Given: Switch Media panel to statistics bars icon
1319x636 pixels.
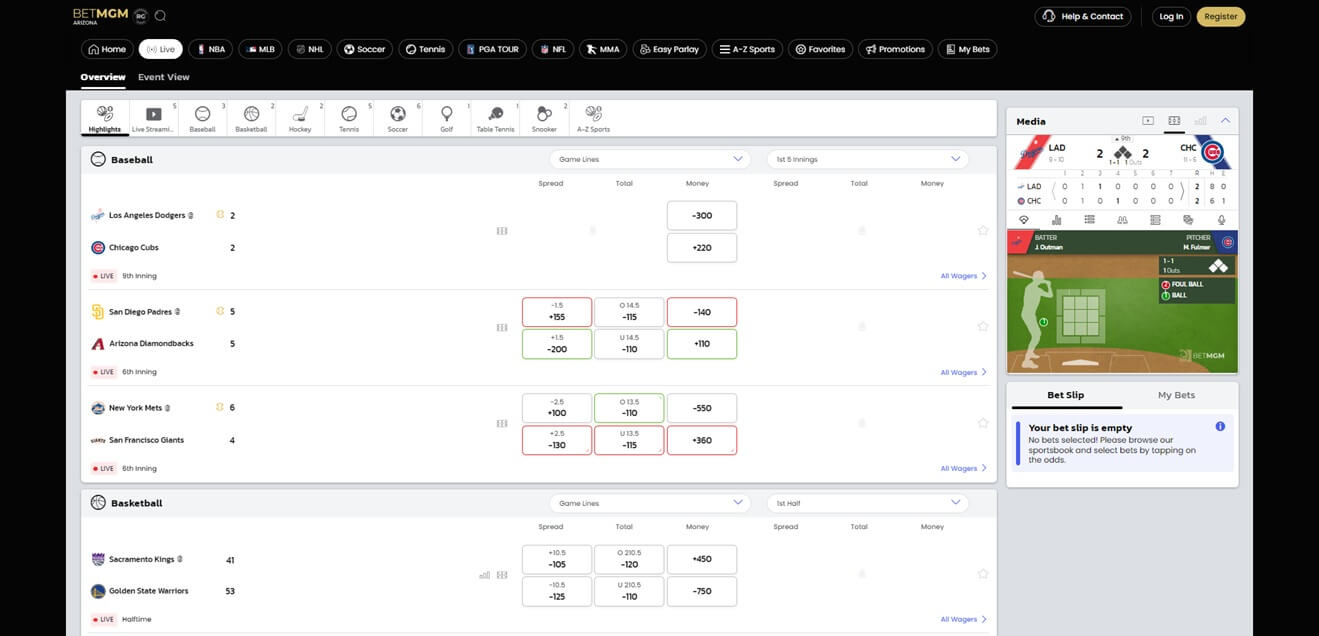Looking at the screenshot, I should click(1200, 121).
